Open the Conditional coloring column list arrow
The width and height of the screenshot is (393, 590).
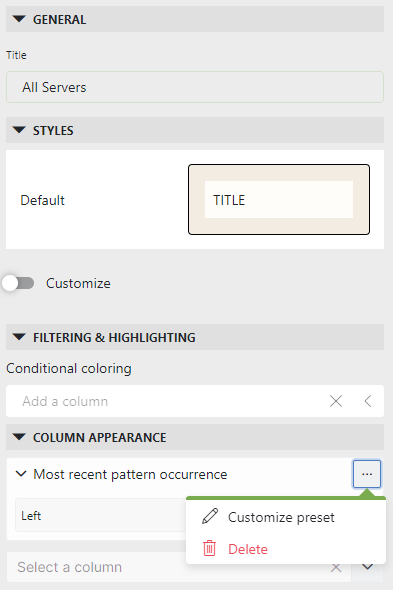click(x=368, y=401)
